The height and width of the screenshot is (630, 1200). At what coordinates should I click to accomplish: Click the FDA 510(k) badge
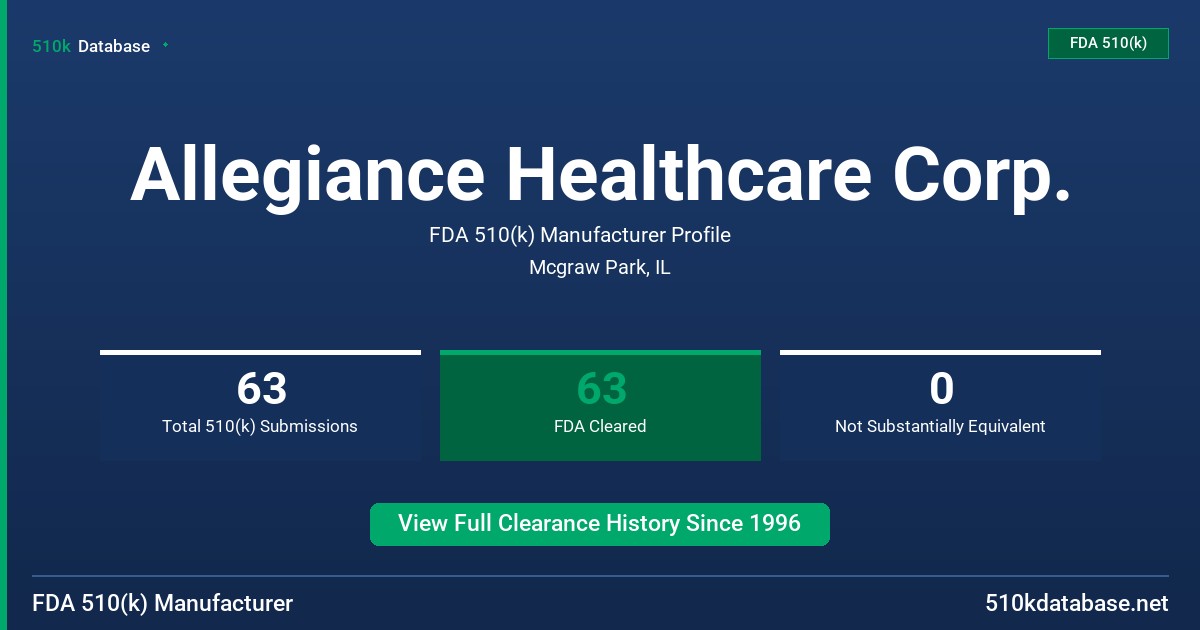(x=1108, y=43)
